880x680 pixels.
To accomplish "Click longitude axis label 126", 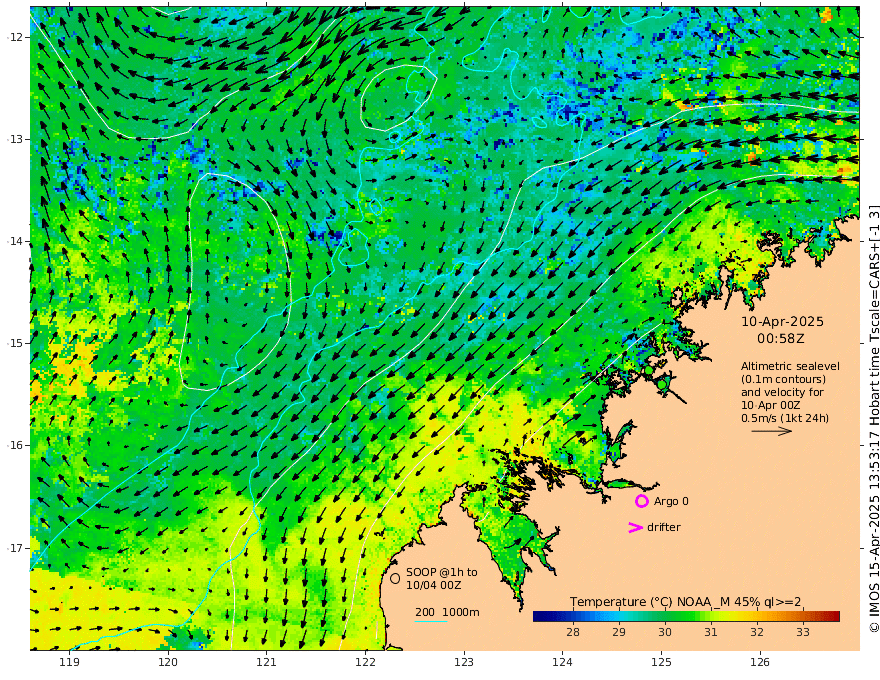I will tap(760, 662).
